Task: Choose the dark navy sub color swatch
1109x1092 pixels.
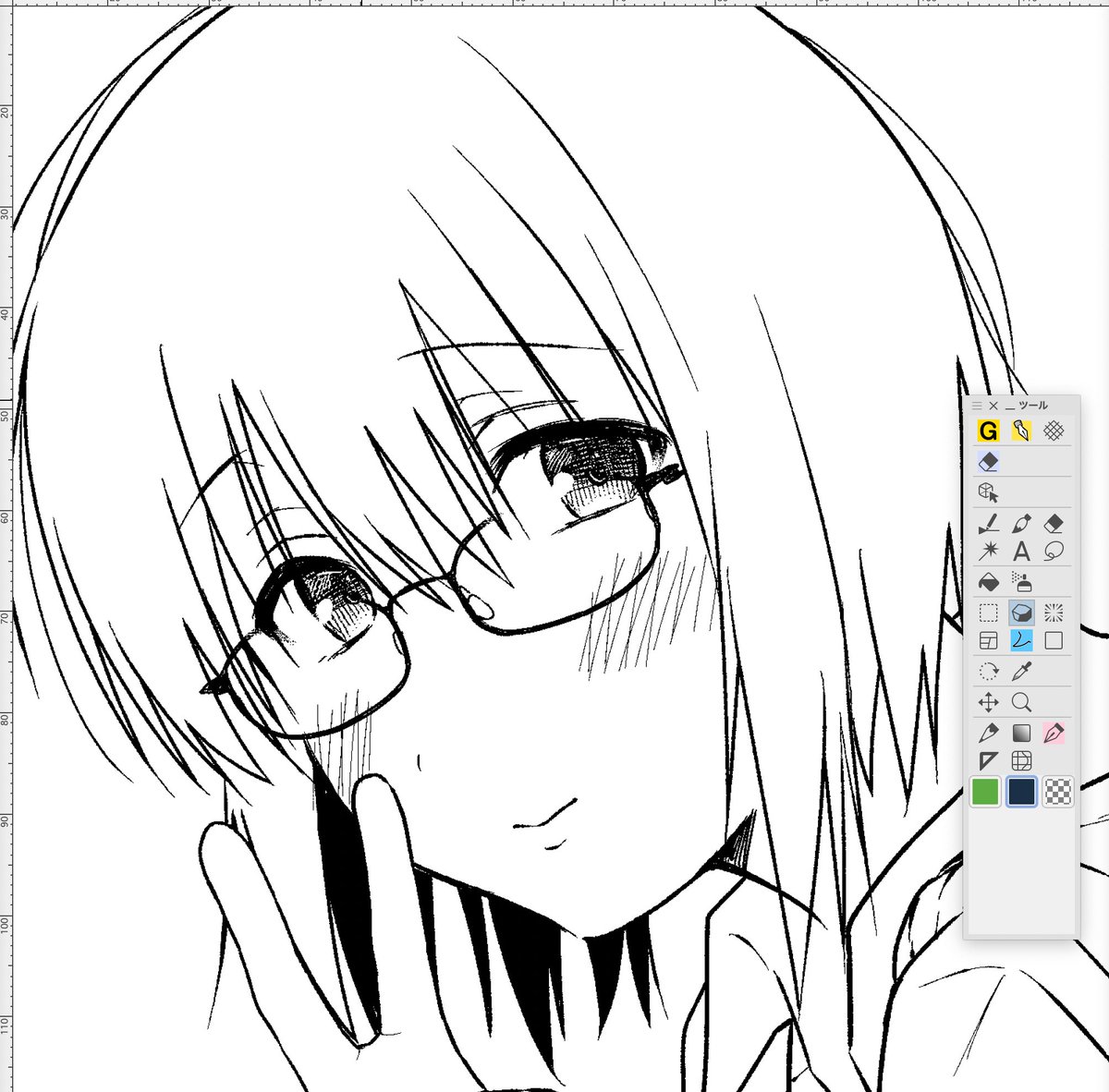Action: 1021,792
